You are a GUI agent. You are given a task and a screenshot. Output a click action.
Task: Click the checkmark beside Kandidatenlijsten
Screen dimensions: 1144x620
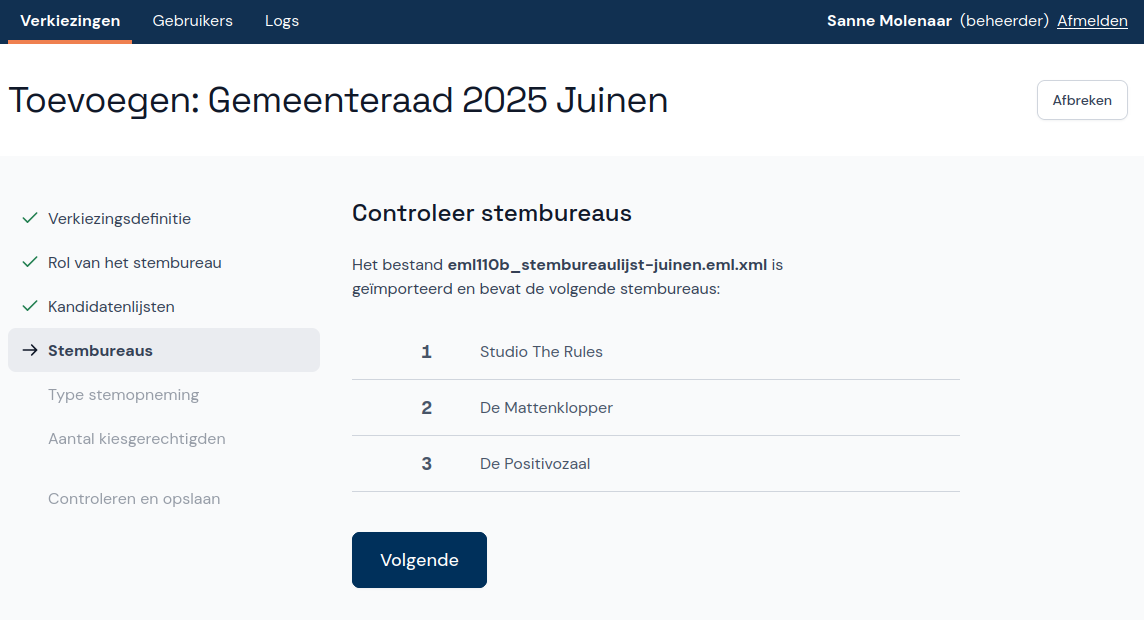click(29, 306)
